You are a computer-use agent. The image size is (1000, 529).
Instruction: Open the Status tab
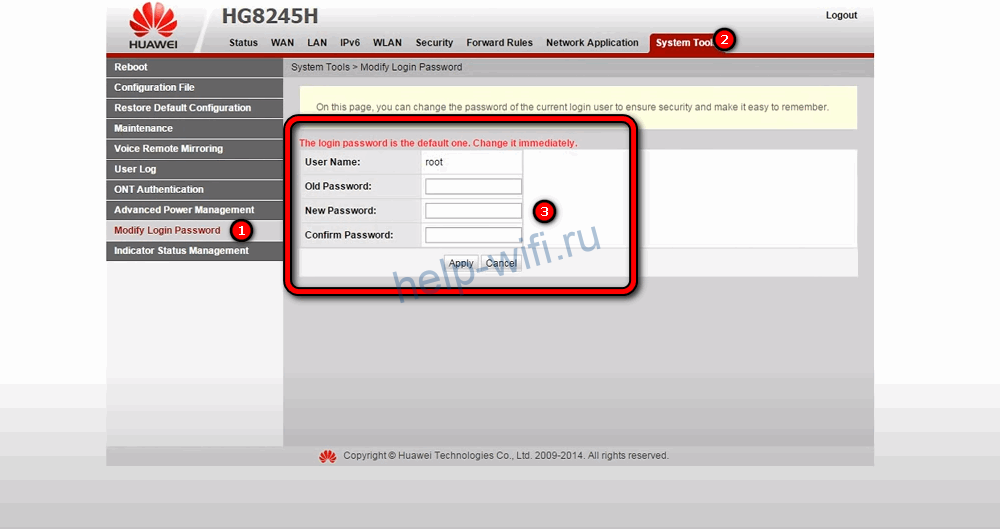[x=243, y=43]
